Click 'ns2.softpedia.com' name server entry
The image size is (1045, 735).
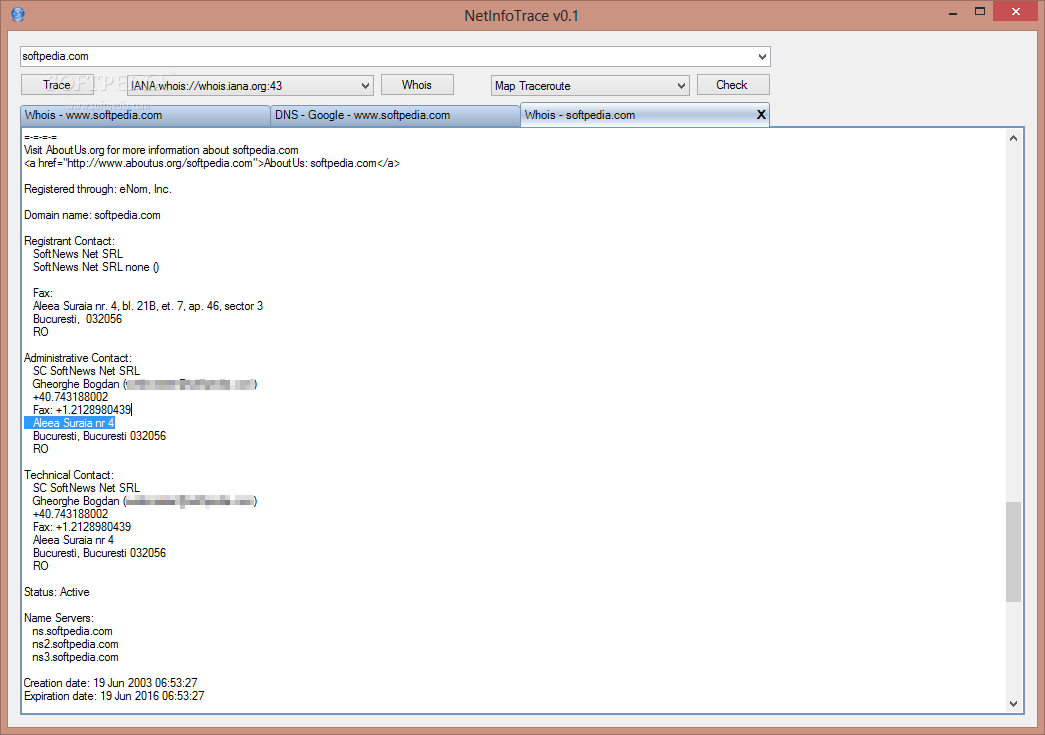pyautogui.click(x=75, y=644)
